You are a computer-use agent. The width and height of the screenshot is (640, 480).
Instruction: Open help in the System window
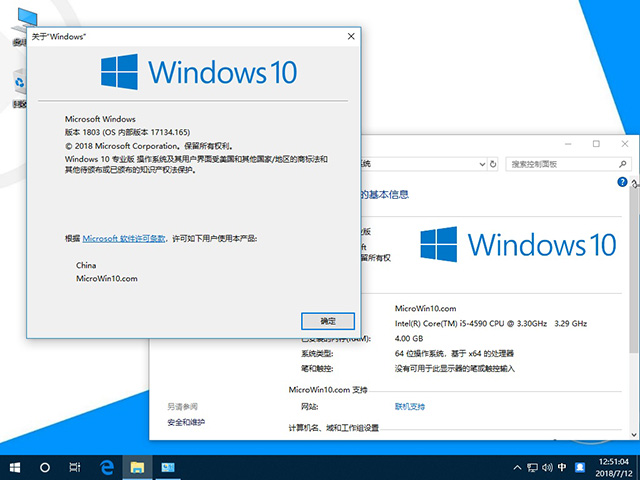point(622,182)
